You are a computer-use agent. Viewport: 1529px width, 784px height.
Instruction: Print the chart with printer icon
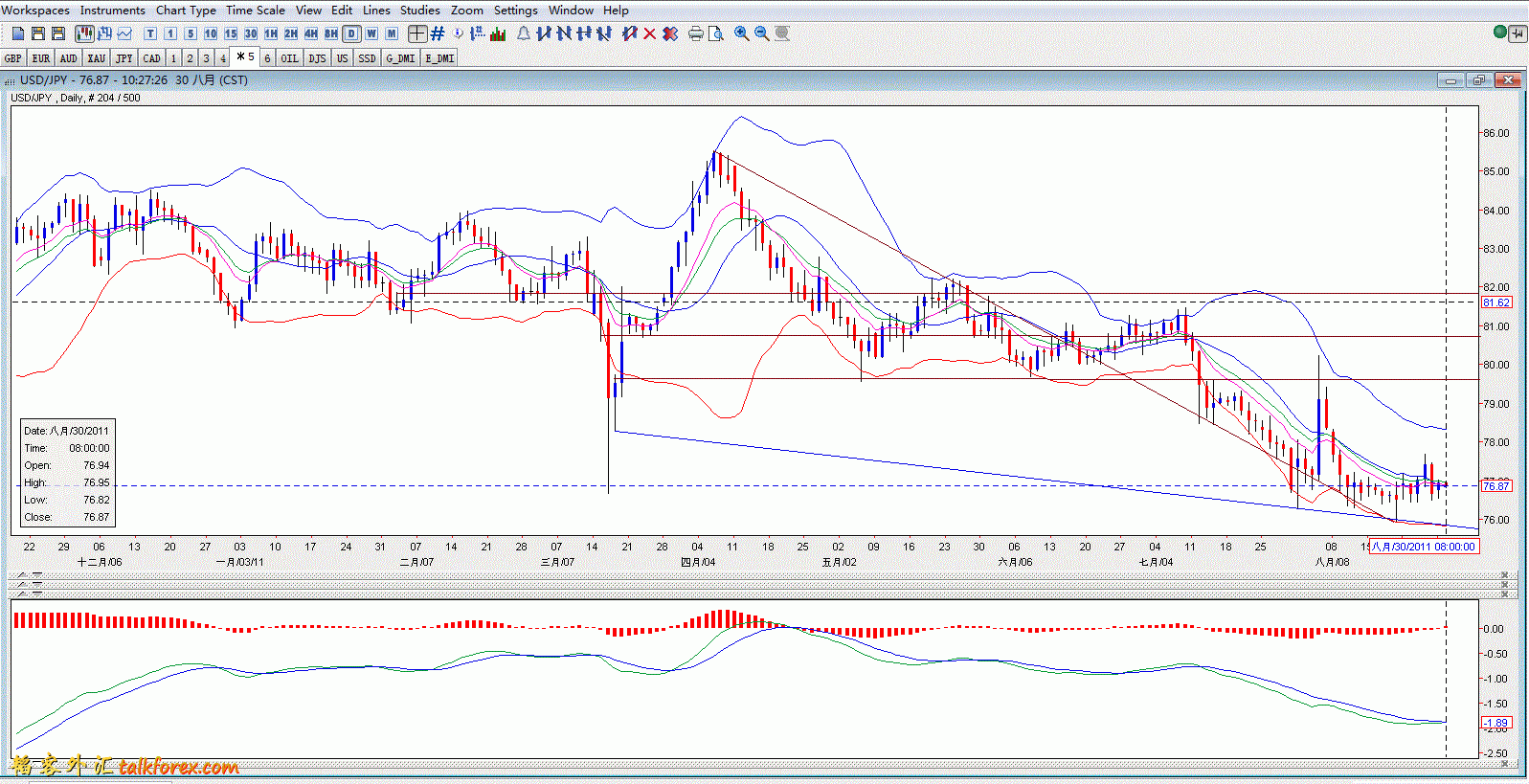[x=695, y=34]
